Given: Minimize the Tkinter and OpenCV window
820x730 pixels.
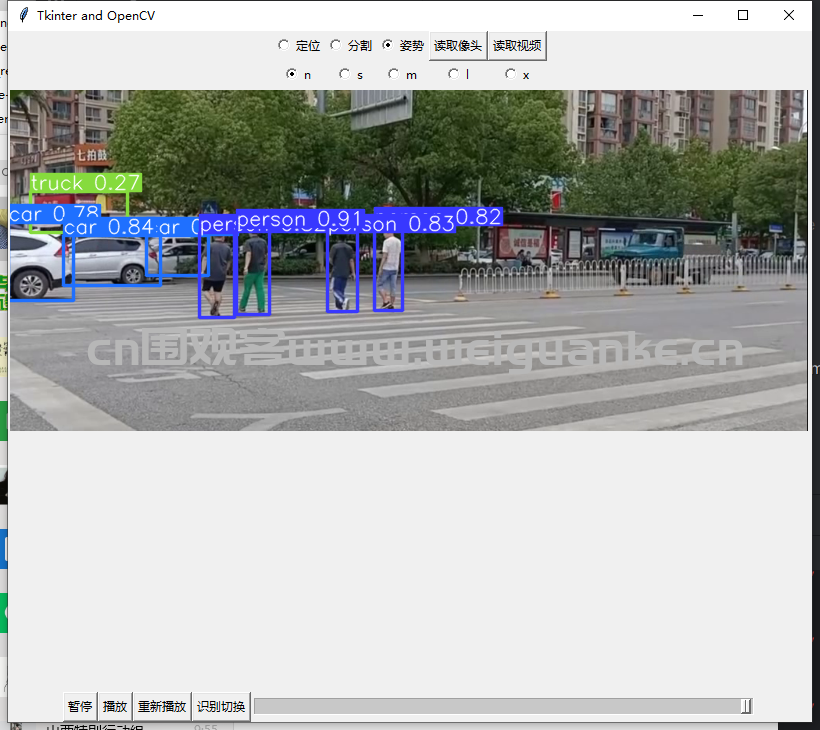Looking at the screenshot, I should [x=698, y=15].
